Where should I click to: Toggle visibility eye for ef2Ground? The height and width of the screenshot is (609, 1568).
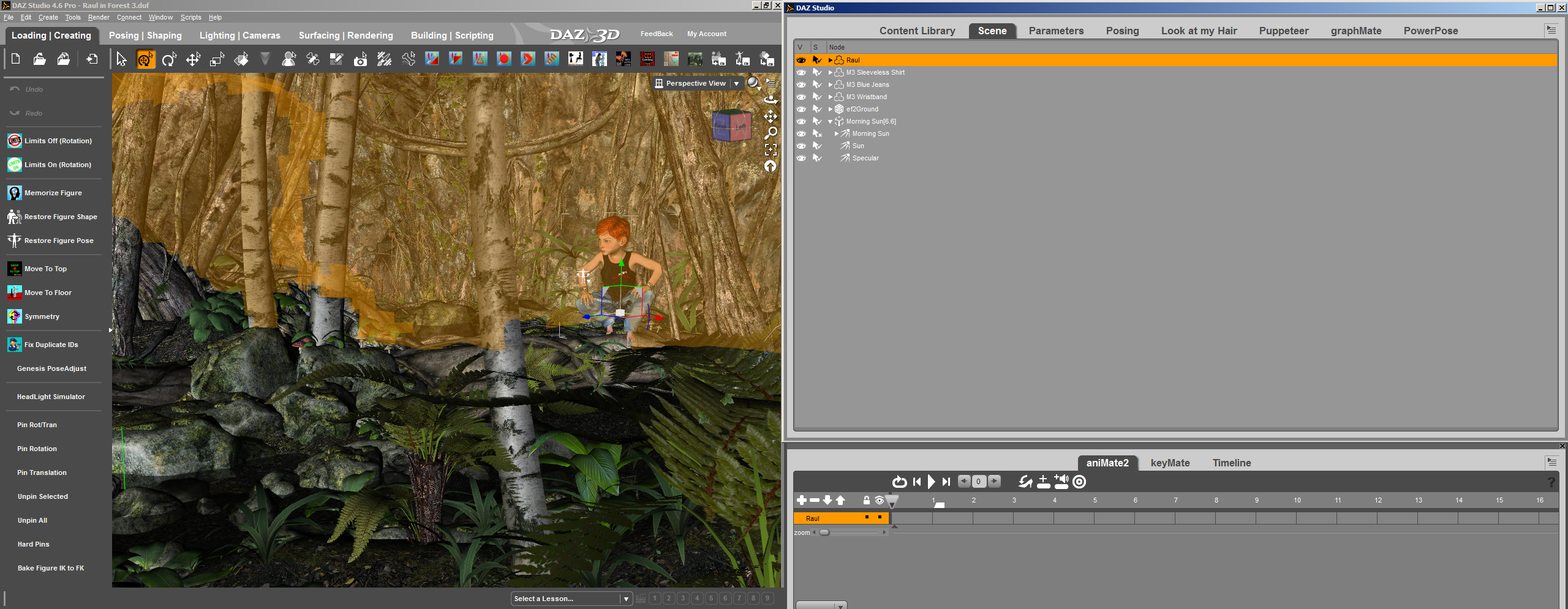pyautogui.click(x=801, y=109)
